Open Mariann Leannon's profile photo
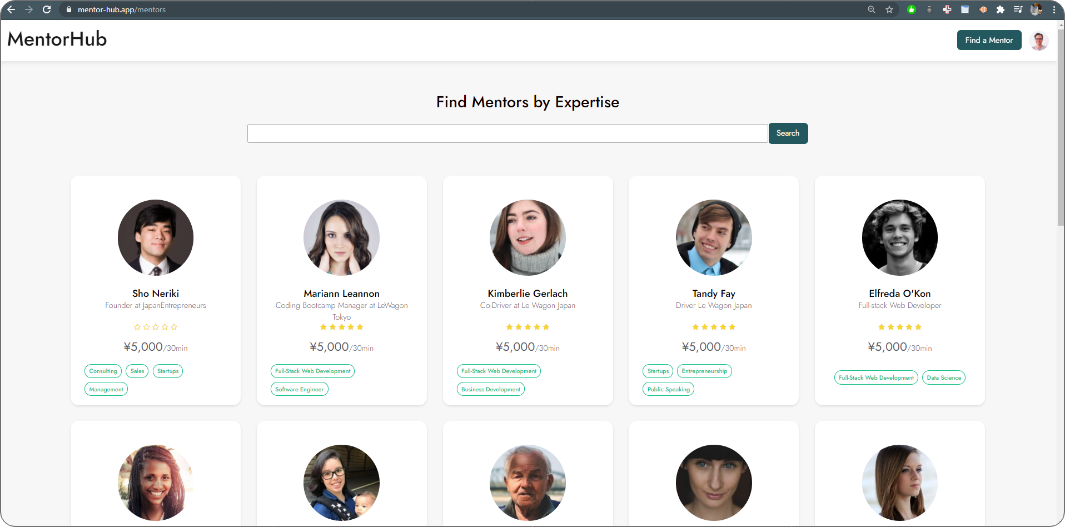 [x=342, y=237]
